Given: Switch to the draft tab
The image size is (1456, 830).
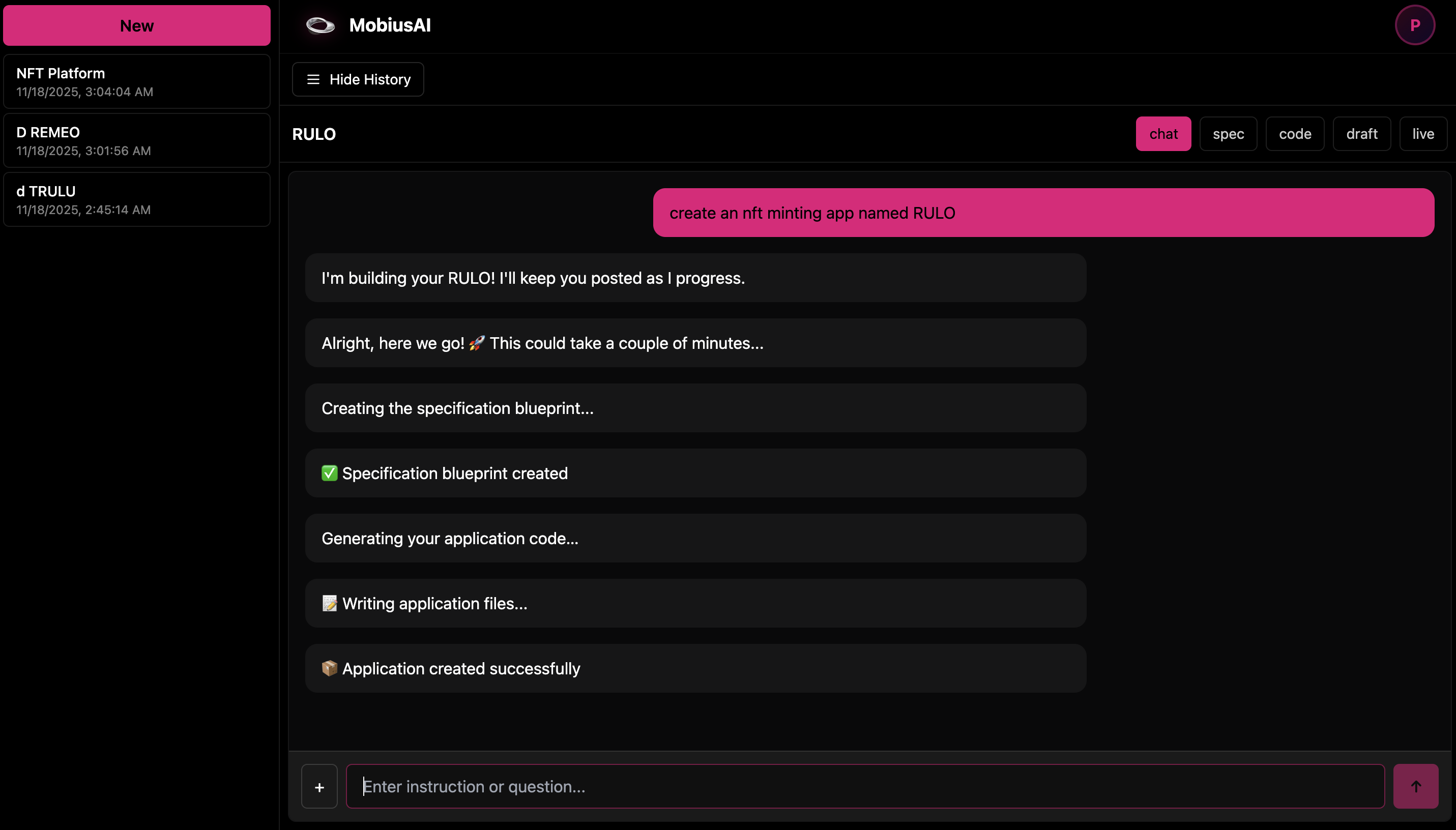Looking at the screenshot, I should 1361,134.
